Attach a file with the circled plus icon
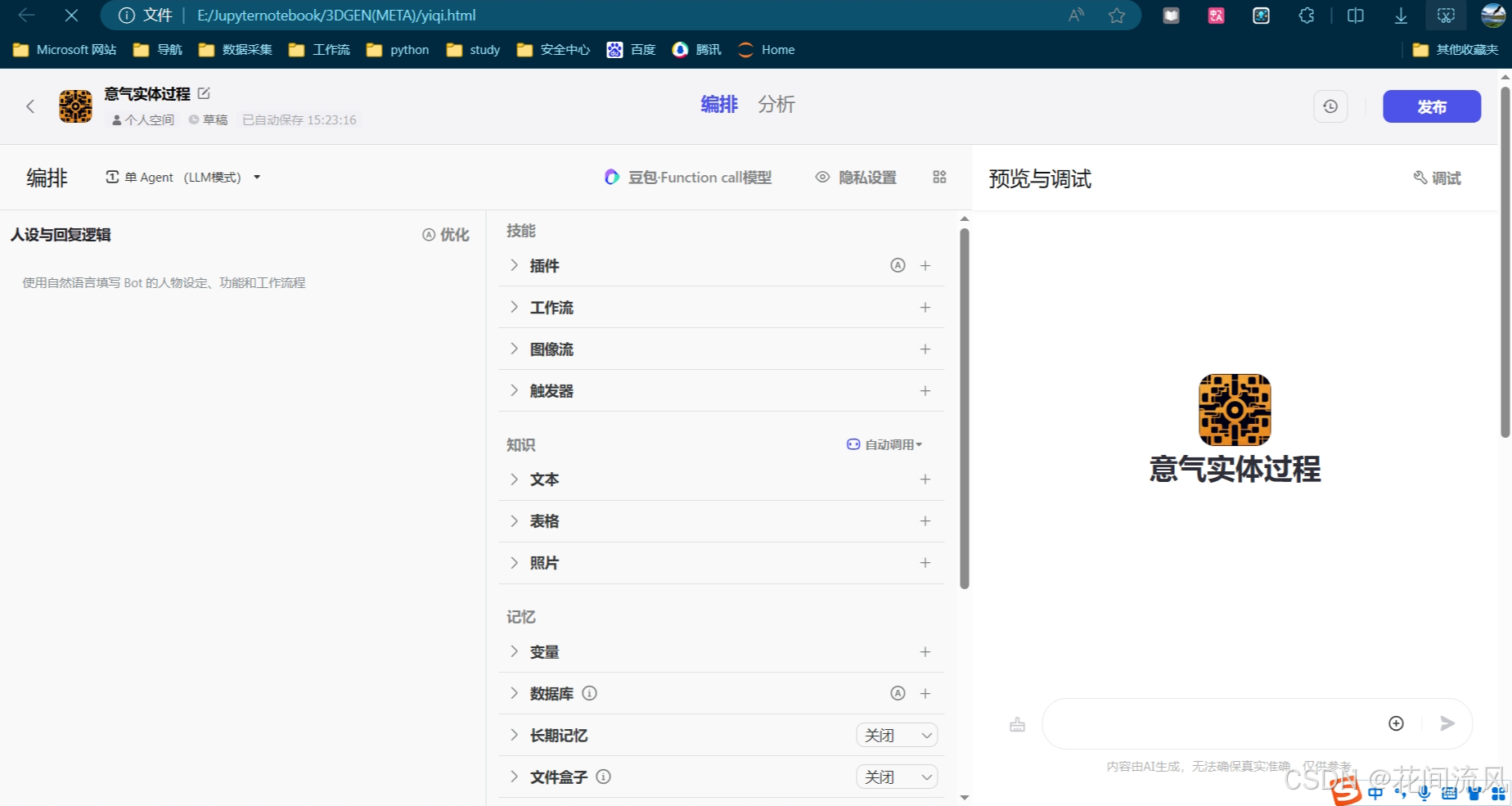This screenshot has width=1512, height=806. tap(1396, 723)
